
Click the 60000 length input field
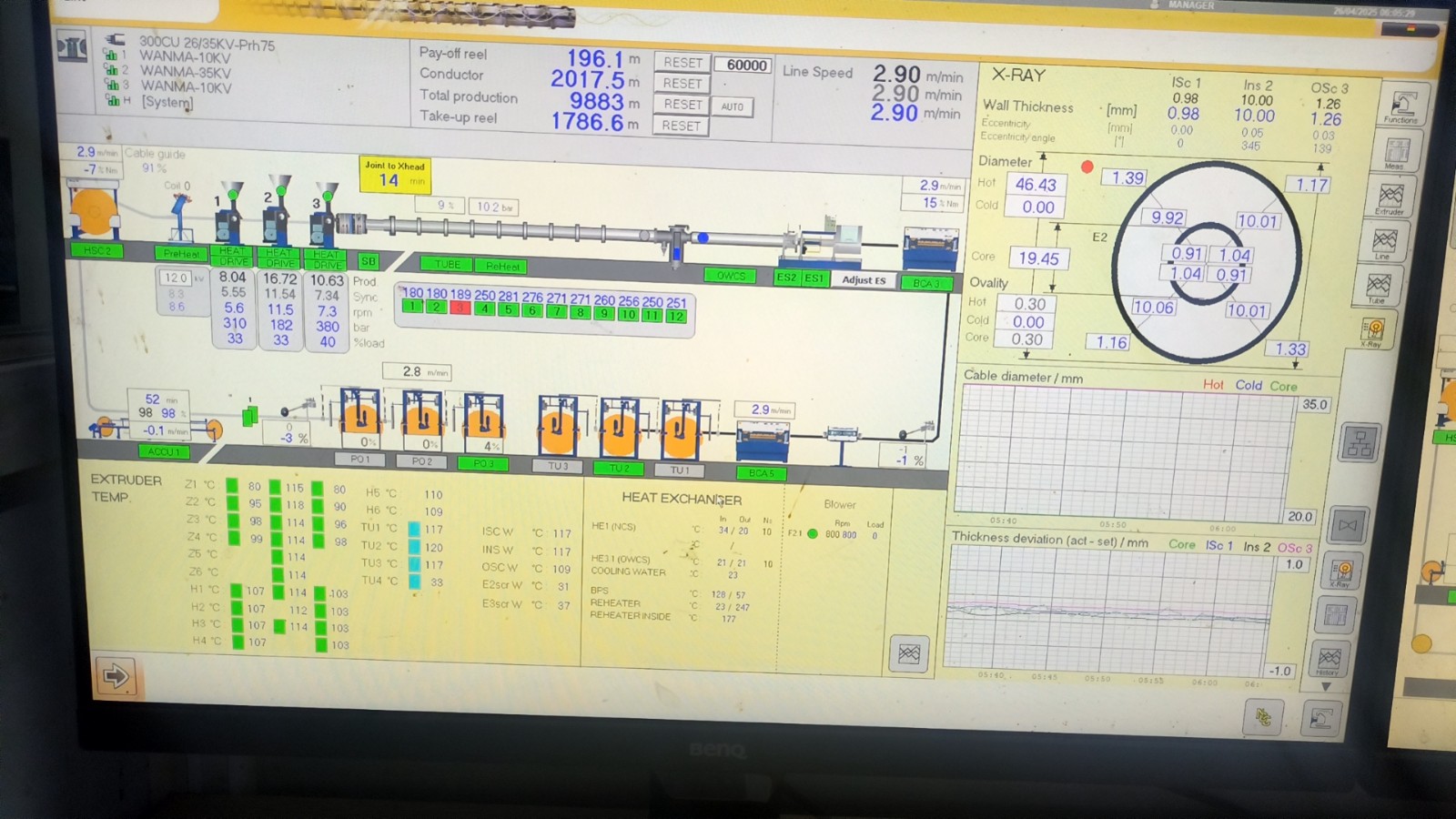pyautogui.click(x=745, y=66)
